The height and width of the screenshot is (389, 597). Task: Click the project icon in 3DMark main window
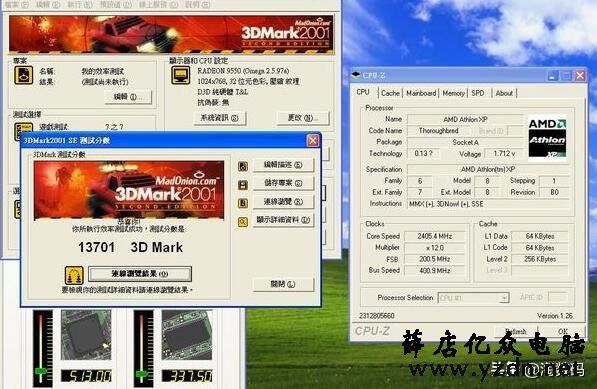(24, 75)
